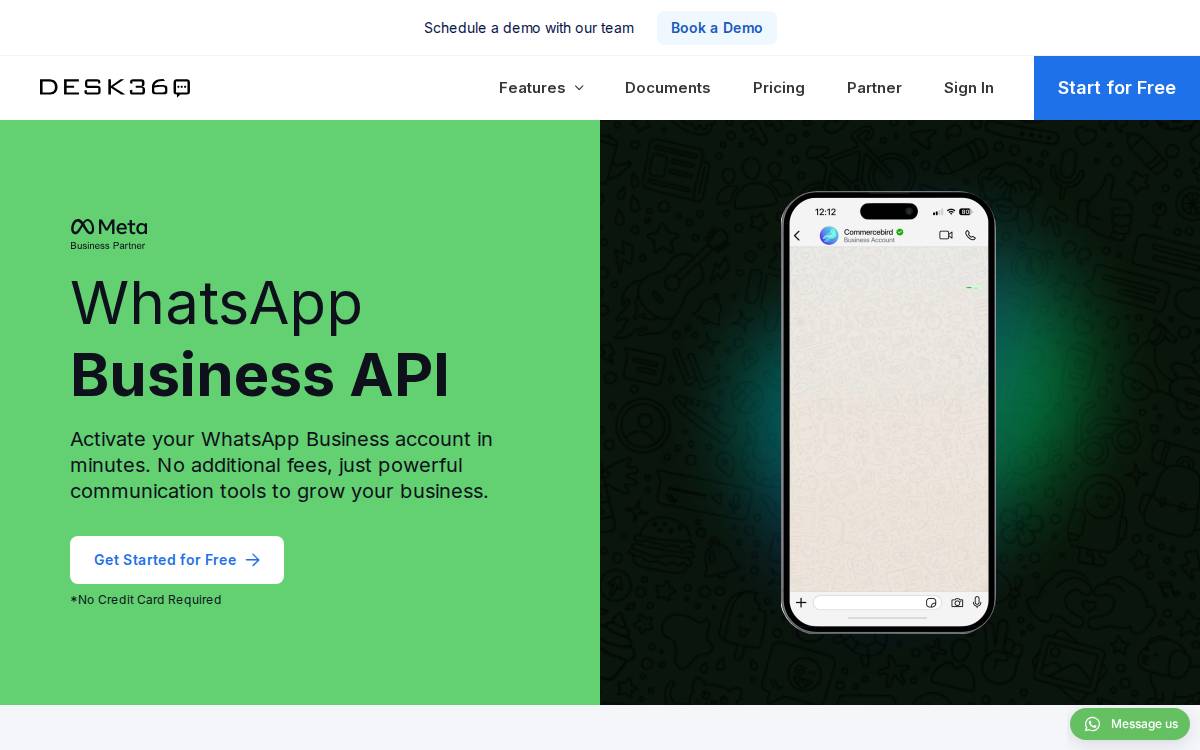Viewport: 1200px width, 750px height.
Task: Tap the back arrow in phone chat
Action: click(x=797, y=236)
